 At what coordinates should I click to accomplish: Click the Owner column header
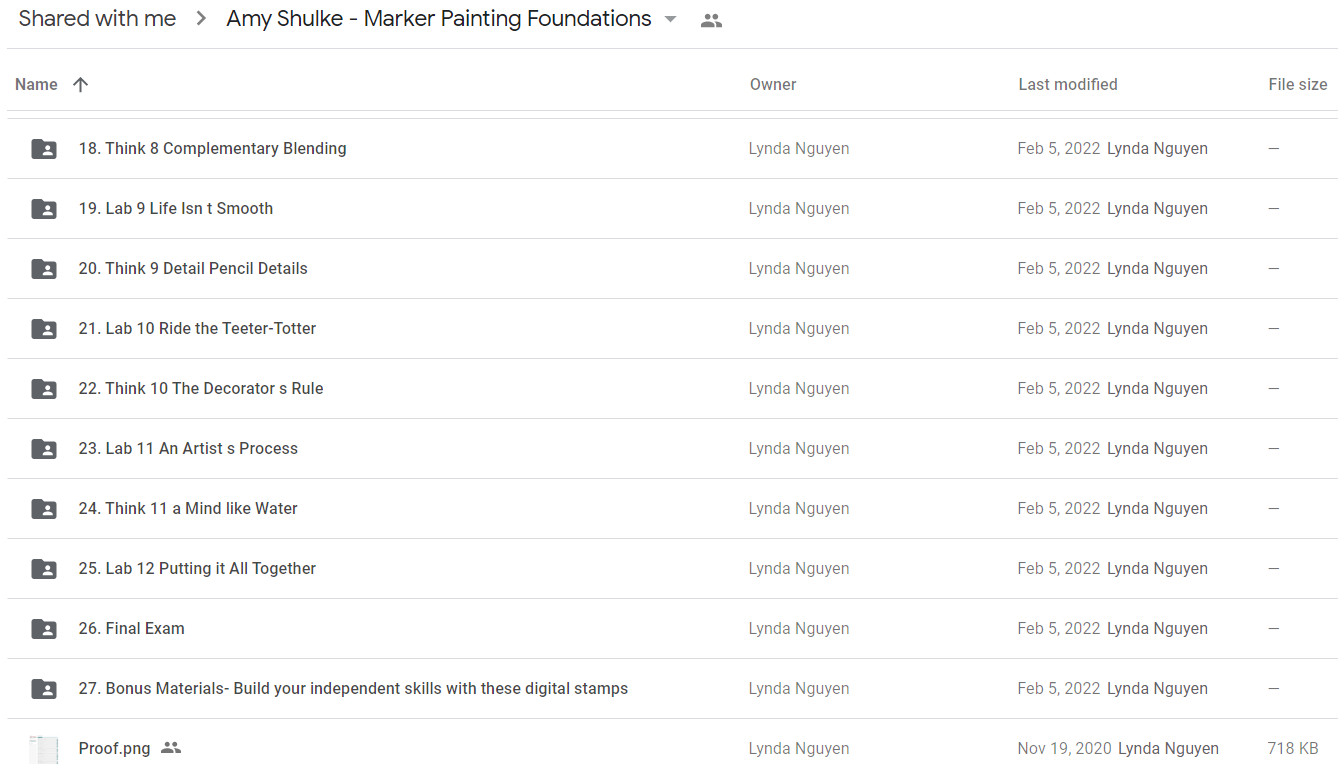[x=773, y=85]
